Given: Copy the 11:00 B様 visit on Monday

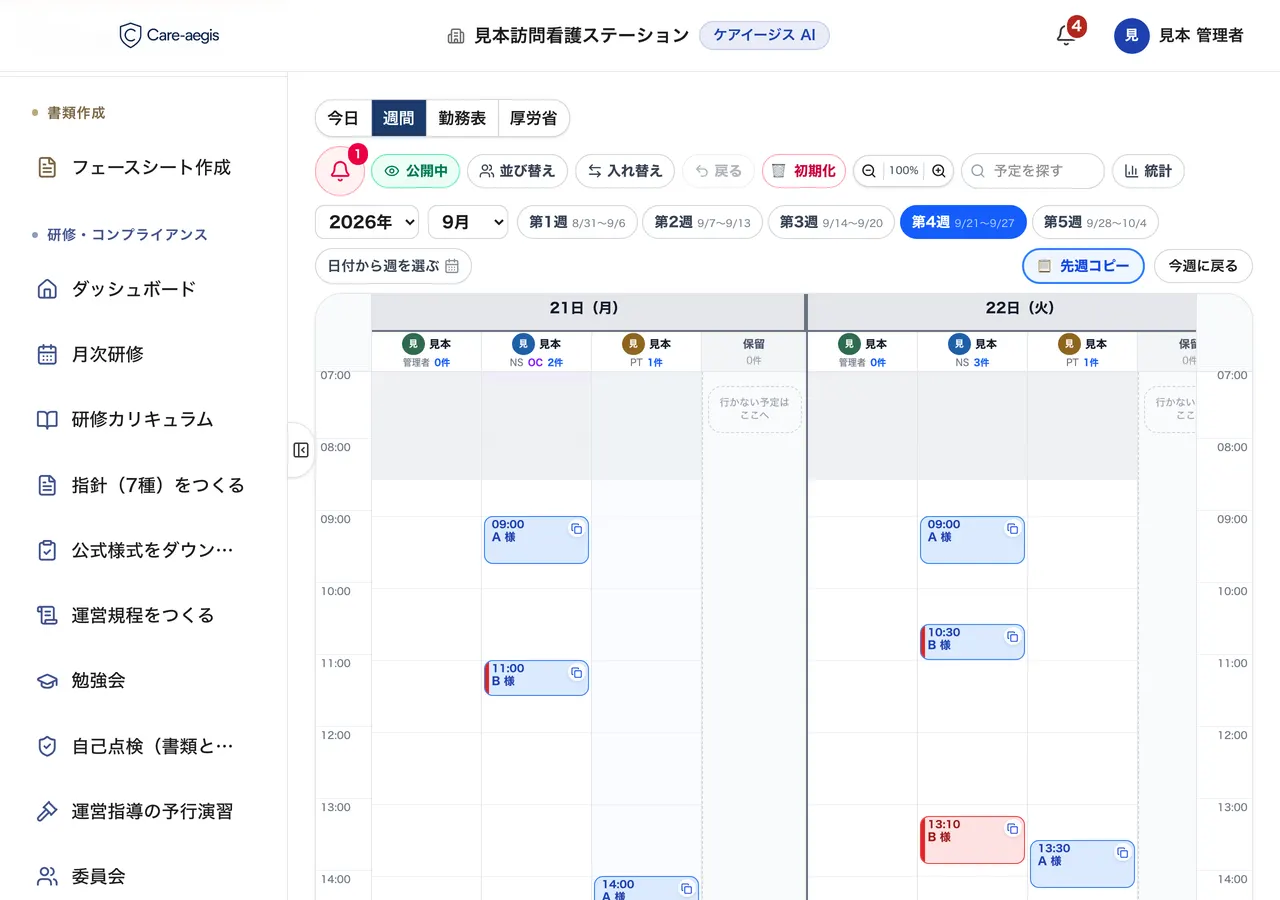Looking at the screenshot, I should point(576,673).
